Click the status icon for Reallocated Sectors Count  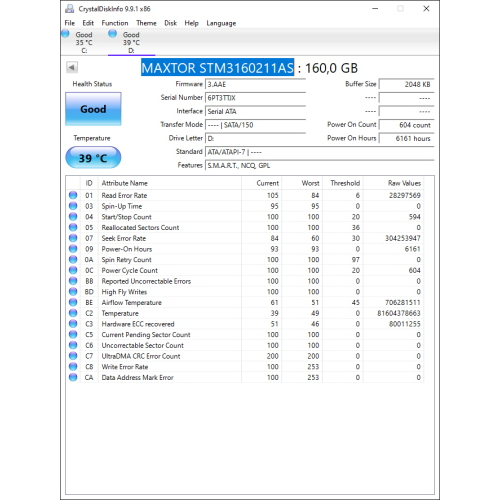coord(73,227)
